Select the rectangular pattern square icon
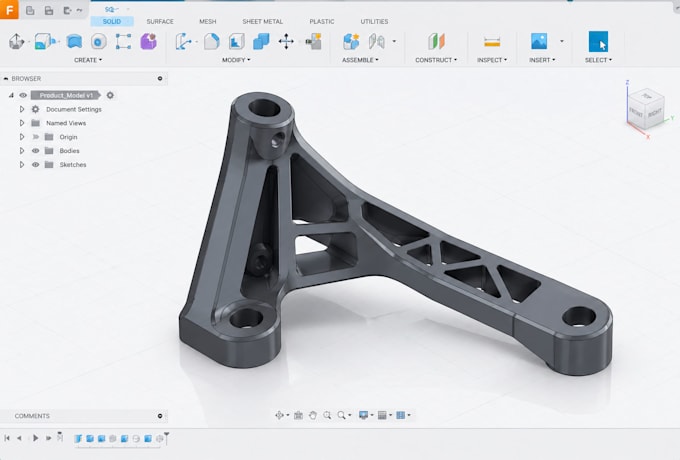680x460 pixels. (x=123, y=42)
